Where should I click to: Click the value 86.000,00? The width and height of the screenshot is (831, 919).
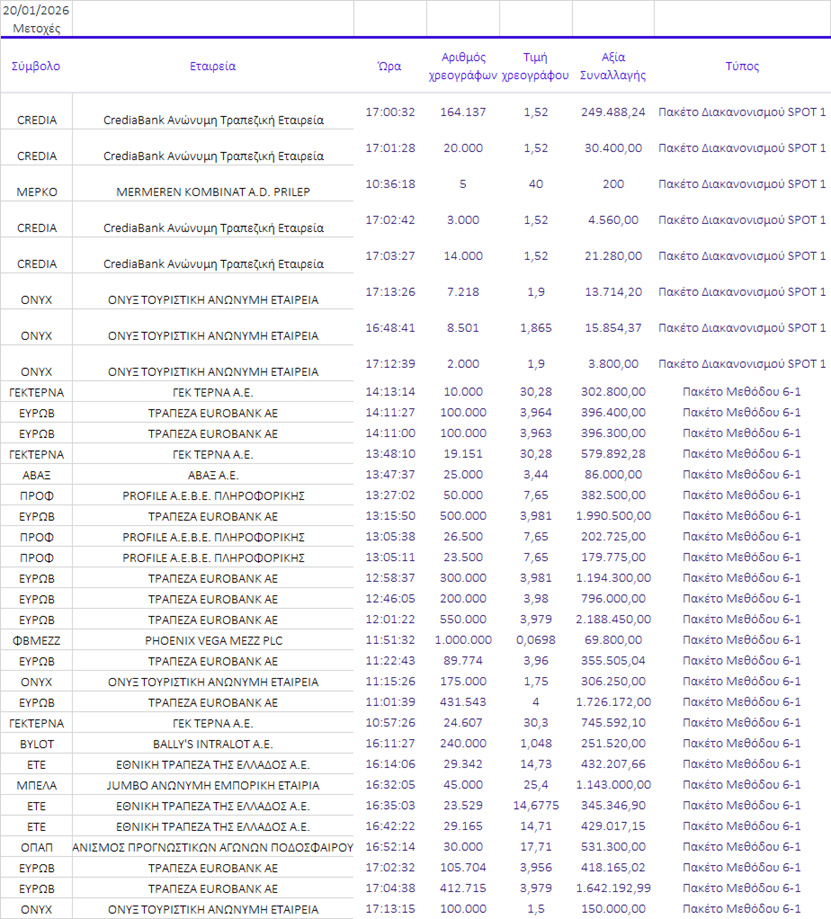pyautogui.click(x=613, y=475)
